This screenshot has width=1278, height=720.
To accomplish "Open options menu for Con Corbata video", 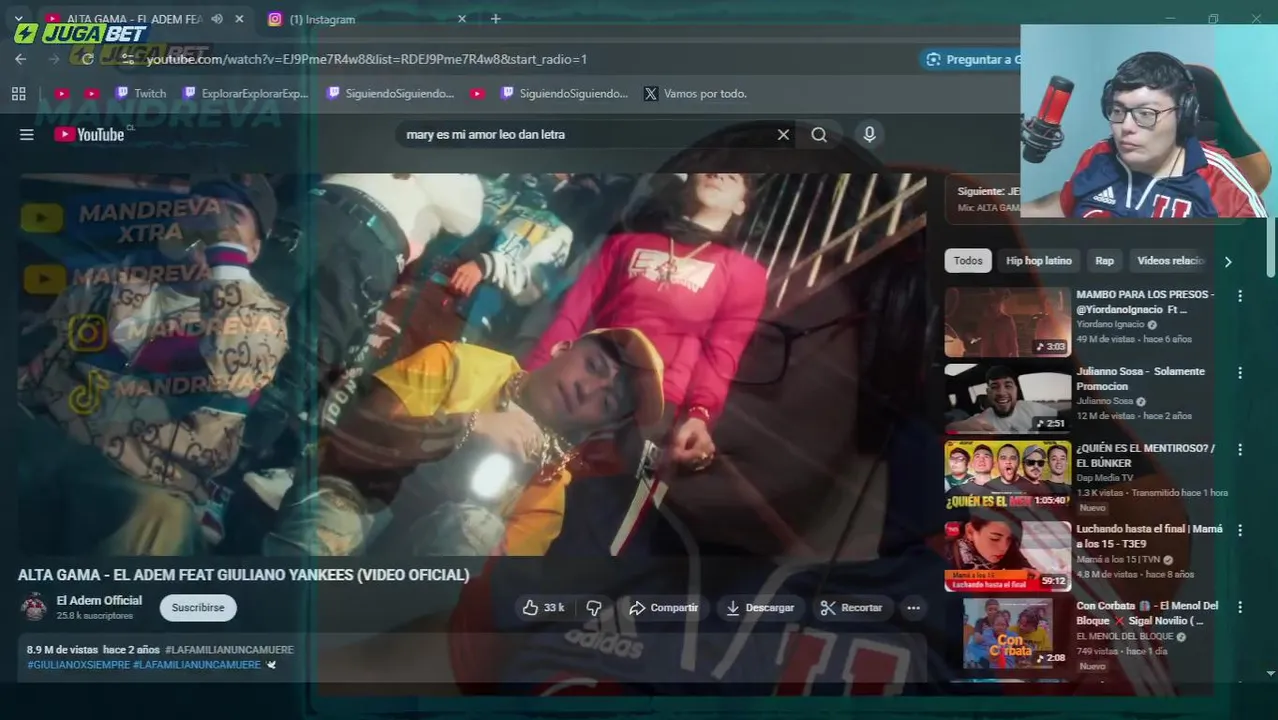I will click(x=1240, y=607).
